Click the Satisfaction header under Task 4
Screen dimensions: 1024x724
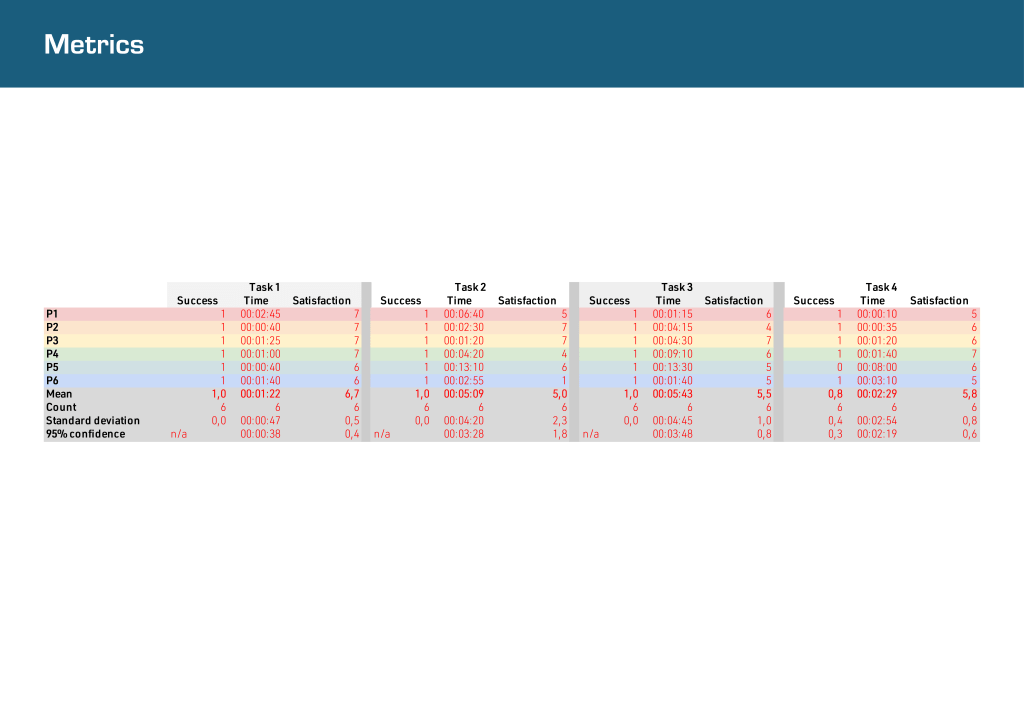[x=939, y=300]
